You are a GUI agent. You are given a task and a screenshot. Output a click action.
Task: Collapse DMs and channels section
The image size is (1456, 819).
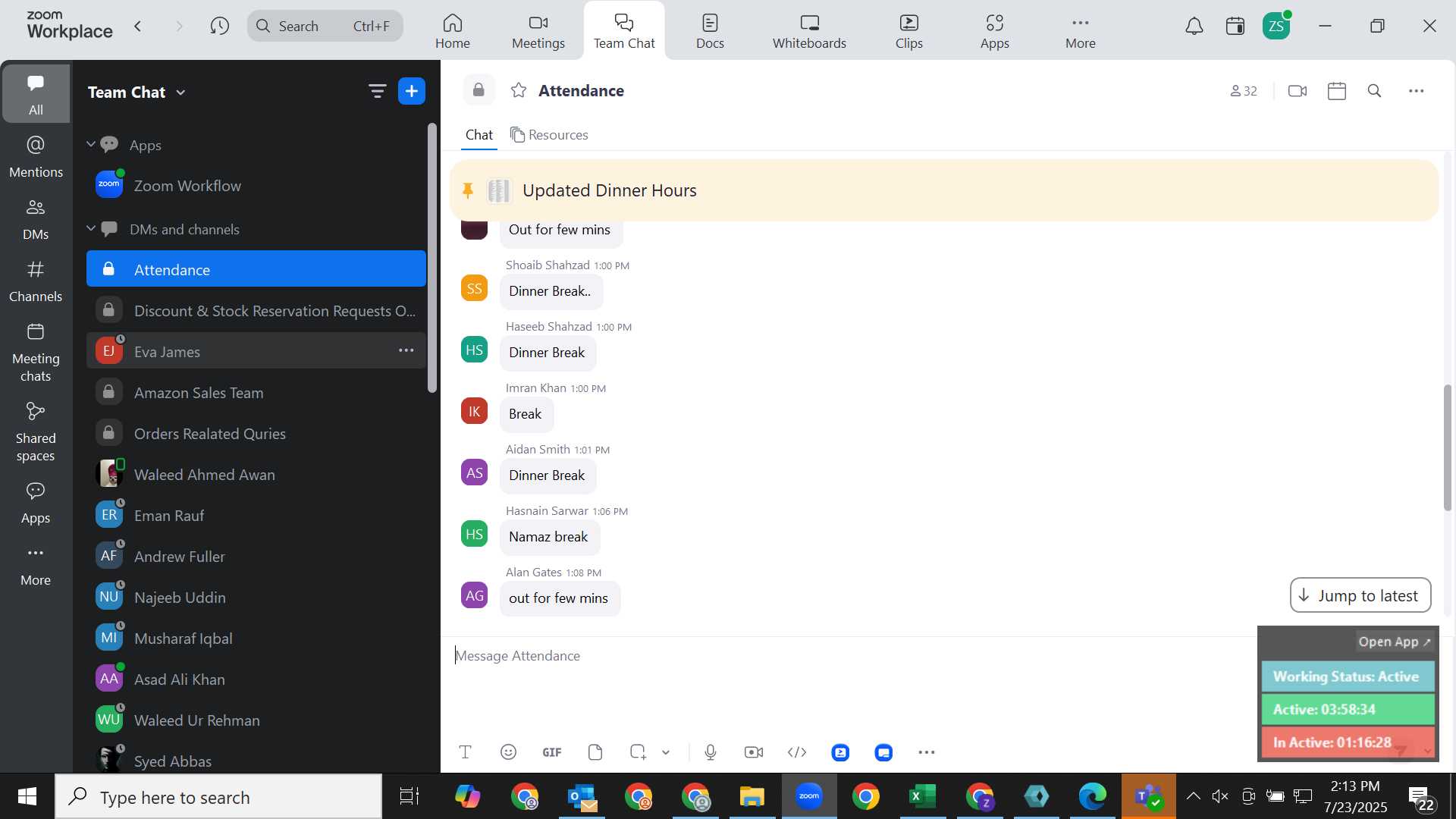click(x=91, y=228)
